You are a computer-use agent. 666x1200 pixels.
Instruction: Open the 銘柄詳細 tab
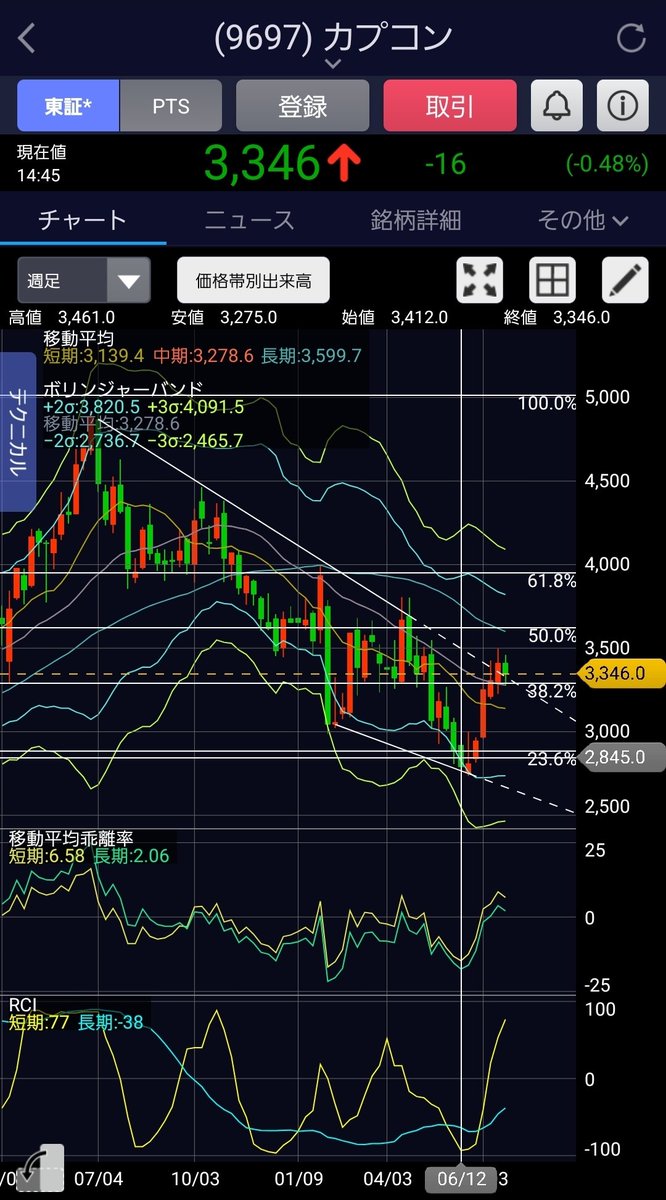click(416, 220)
